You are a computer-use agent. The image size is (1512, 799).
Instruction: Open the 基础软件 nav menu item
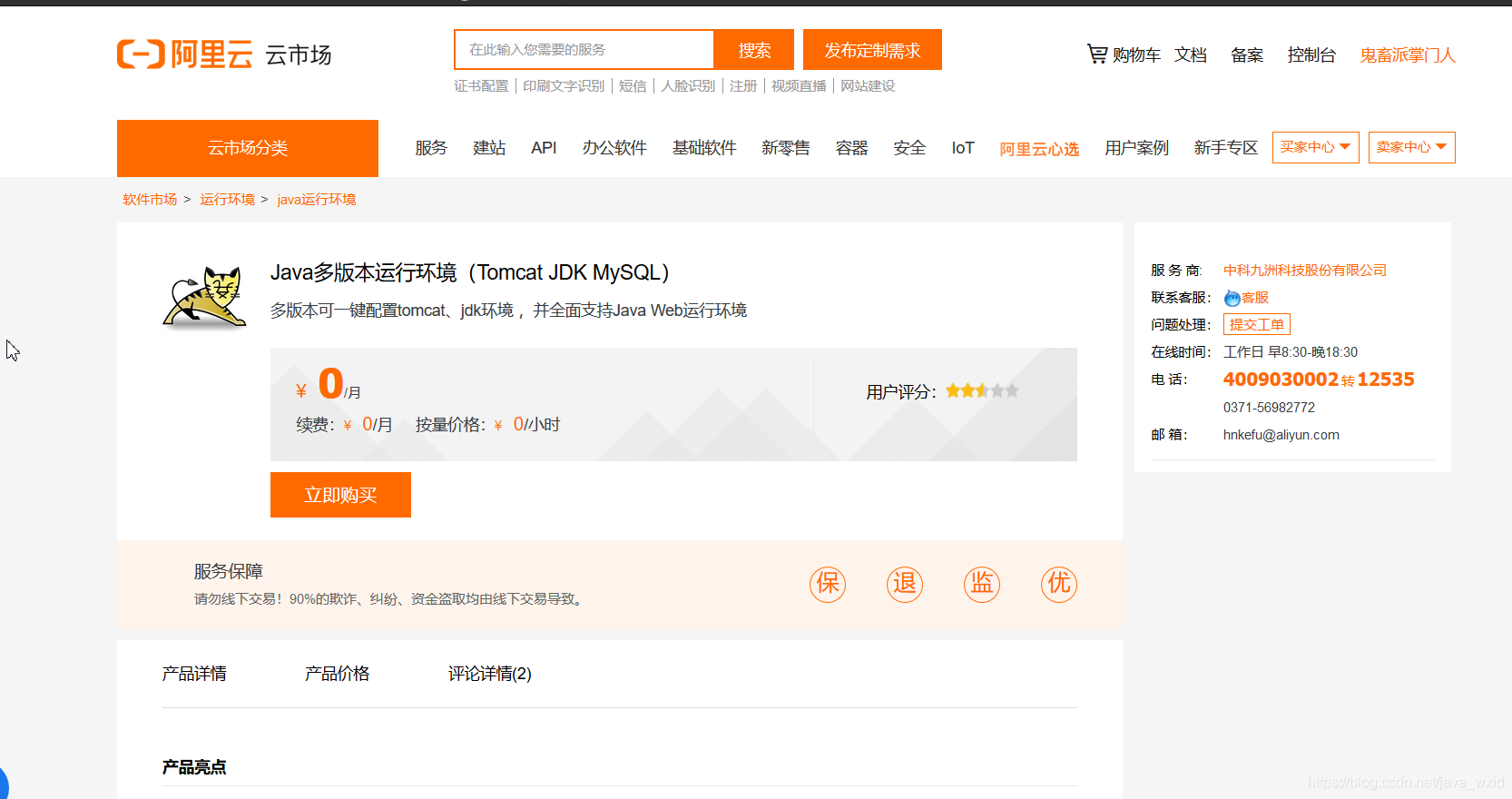coord(704,148)
